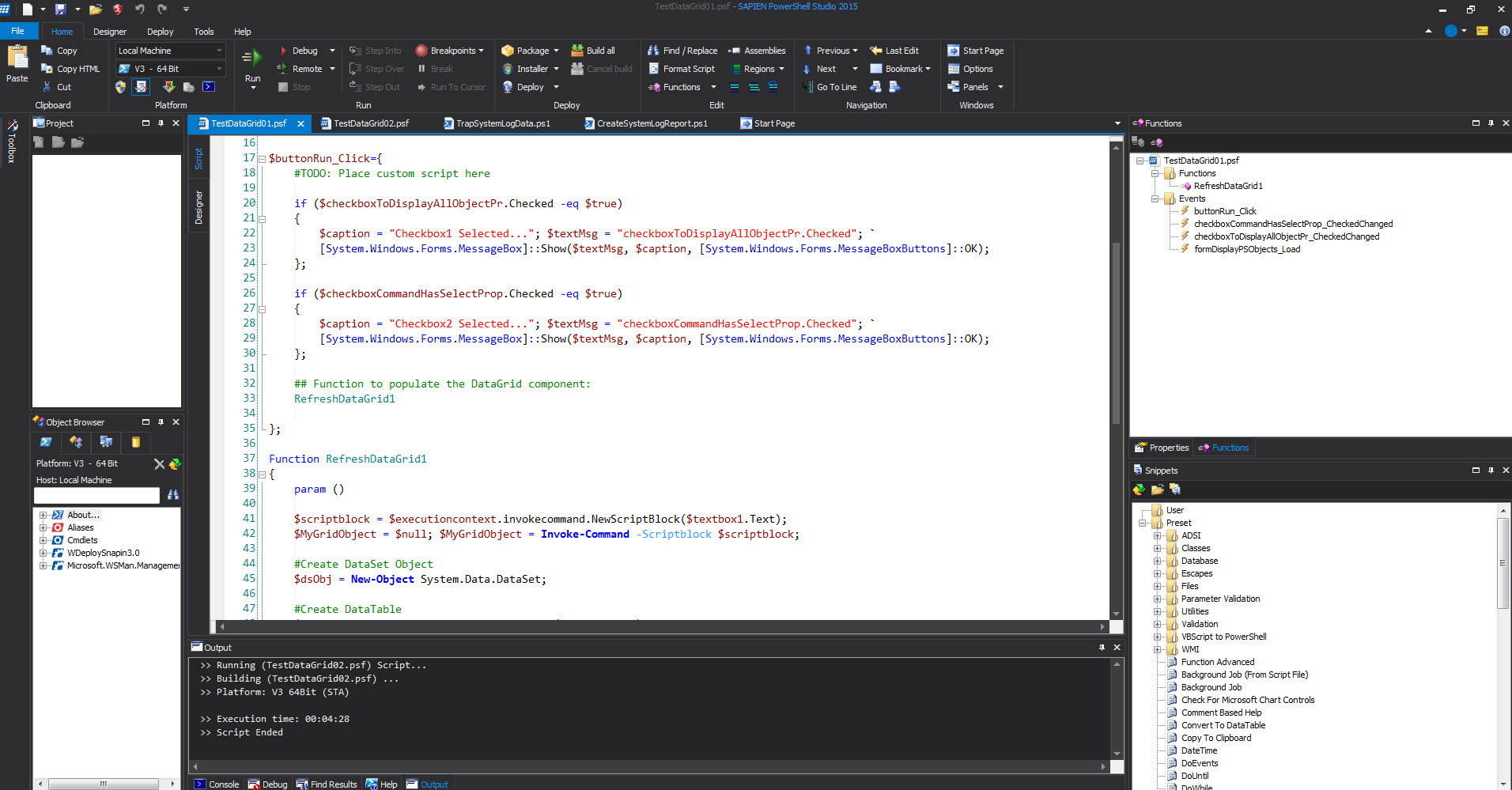Click Go To Line in Navigation group
The width and height of the screenshot is (1512, 790).
tap(830, 87)
